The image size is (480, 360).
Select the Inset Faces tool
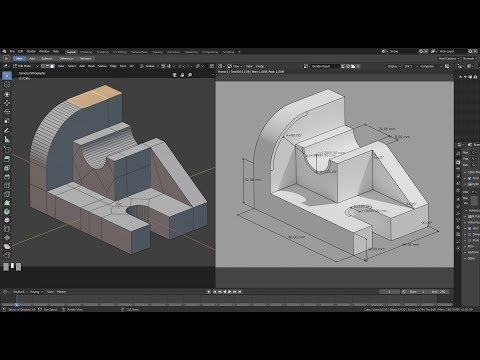[7, 168]
